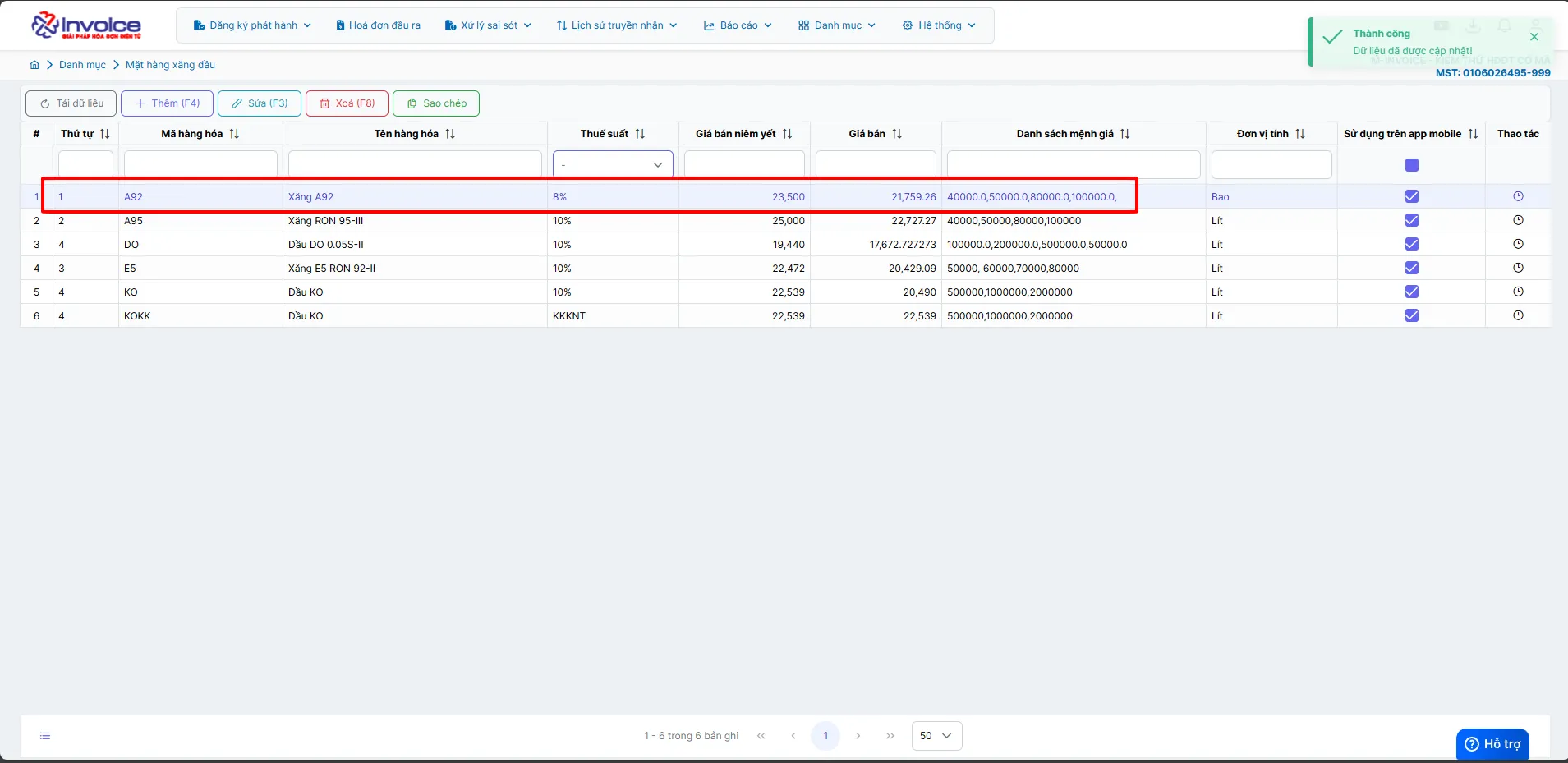The width and height of the screenshot is (1568, 763).
Task: Click MST: 0106026495-999 text
Action: [x=1492, y=73]
